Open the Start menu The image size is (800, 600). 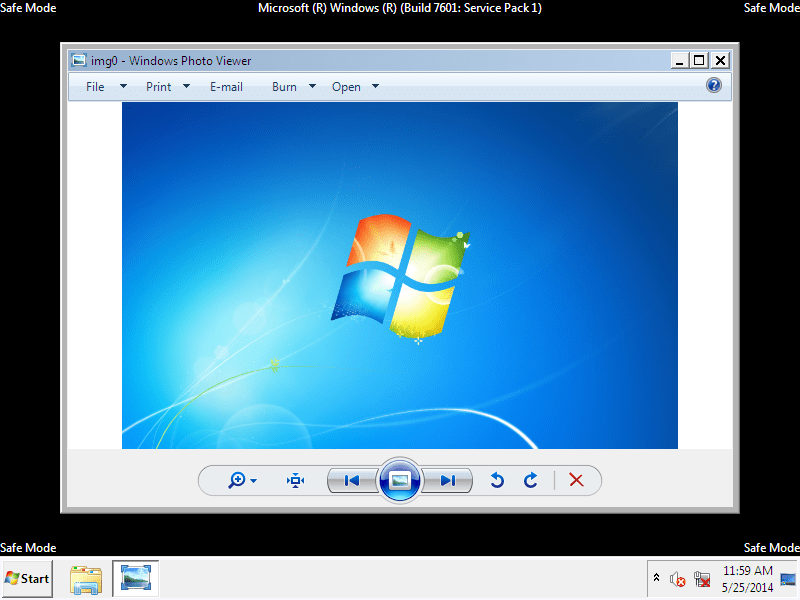[27, 579]
